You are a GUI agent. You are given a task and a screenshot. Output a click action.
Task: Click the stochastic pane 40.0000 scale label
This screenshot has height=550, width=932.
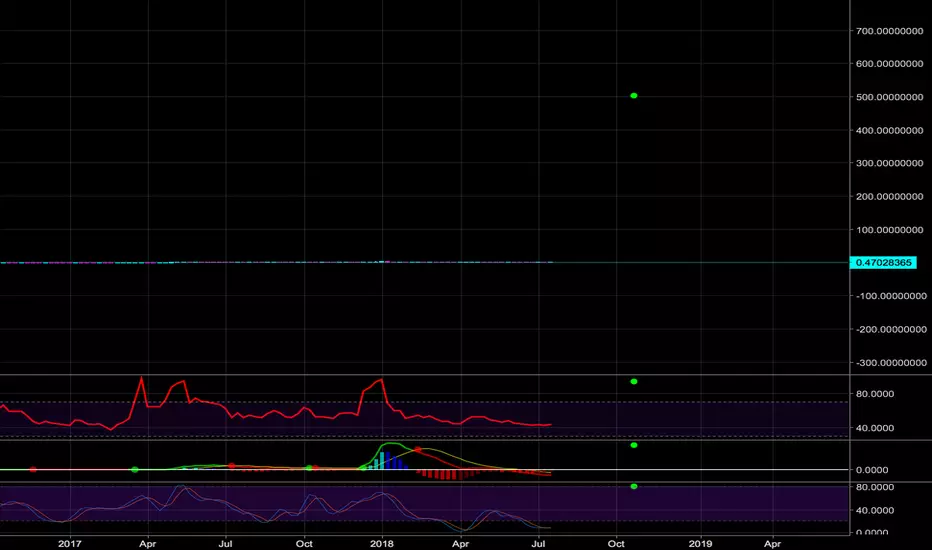[x=874, y=510]
